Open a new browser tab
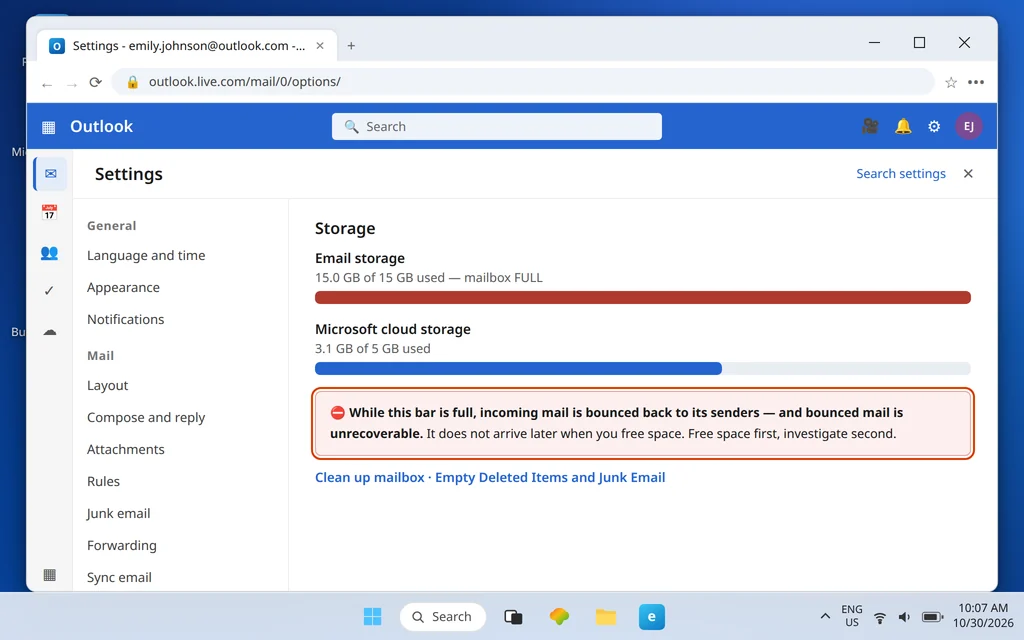The image size is (1024, 640). pos(351,46)
